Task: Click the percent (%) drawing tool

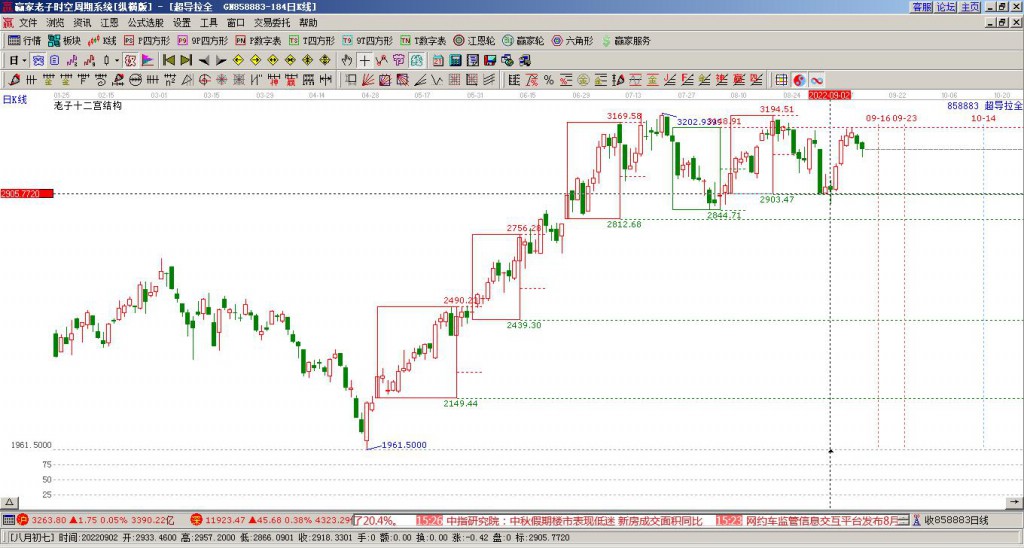Action: point(548,80)
